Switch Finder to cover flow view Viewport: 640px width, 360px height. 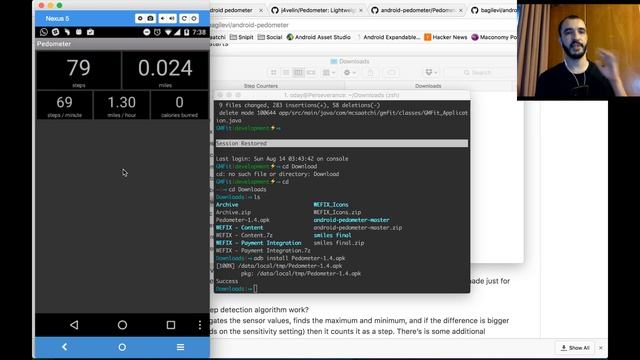click(x=311, y=73)
